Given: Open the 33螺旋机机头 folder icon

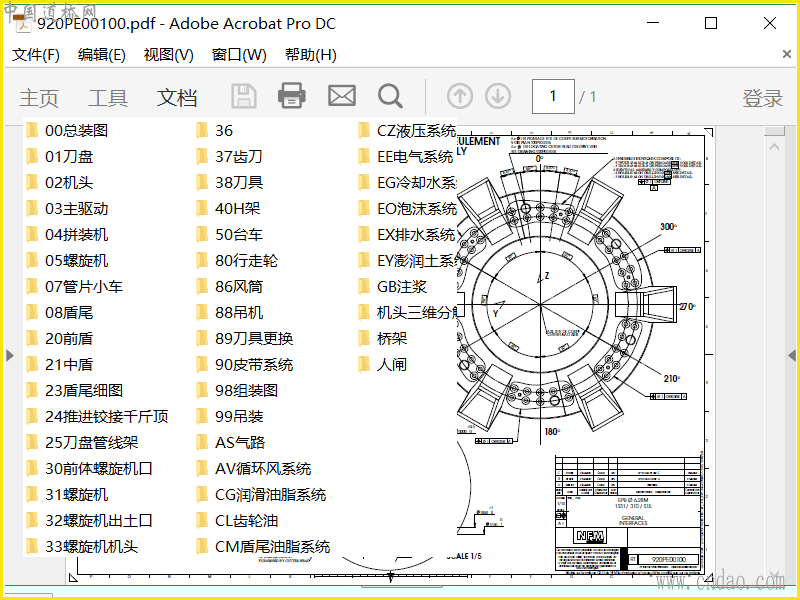Looking at the screenshot, I should pos(32,547).
